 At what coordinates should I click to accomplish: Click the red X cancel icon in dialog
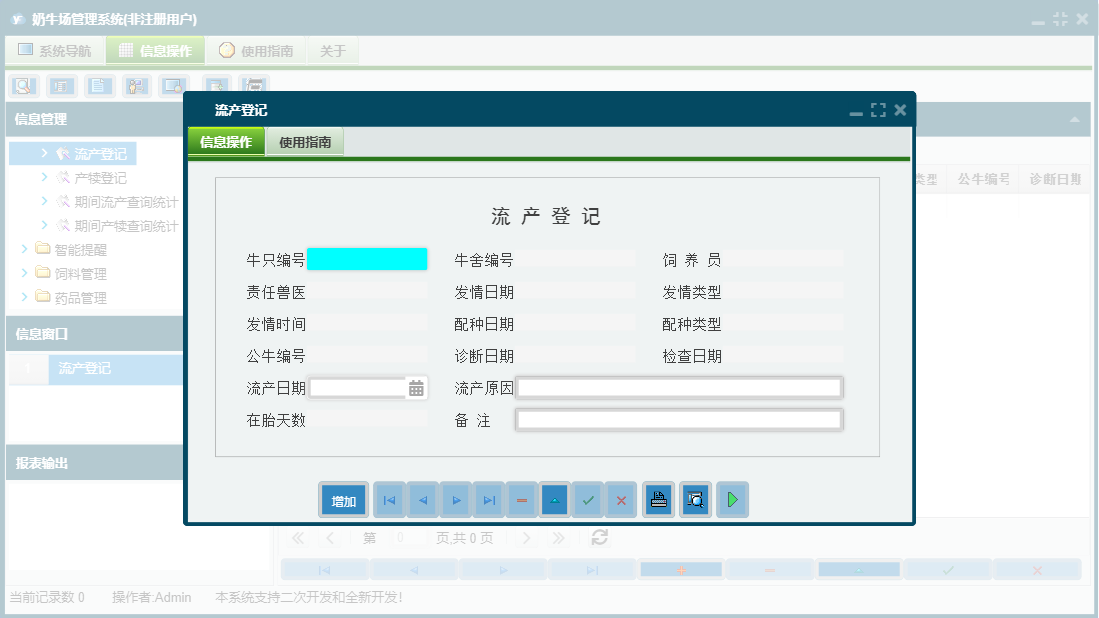[x=621, y=500]
